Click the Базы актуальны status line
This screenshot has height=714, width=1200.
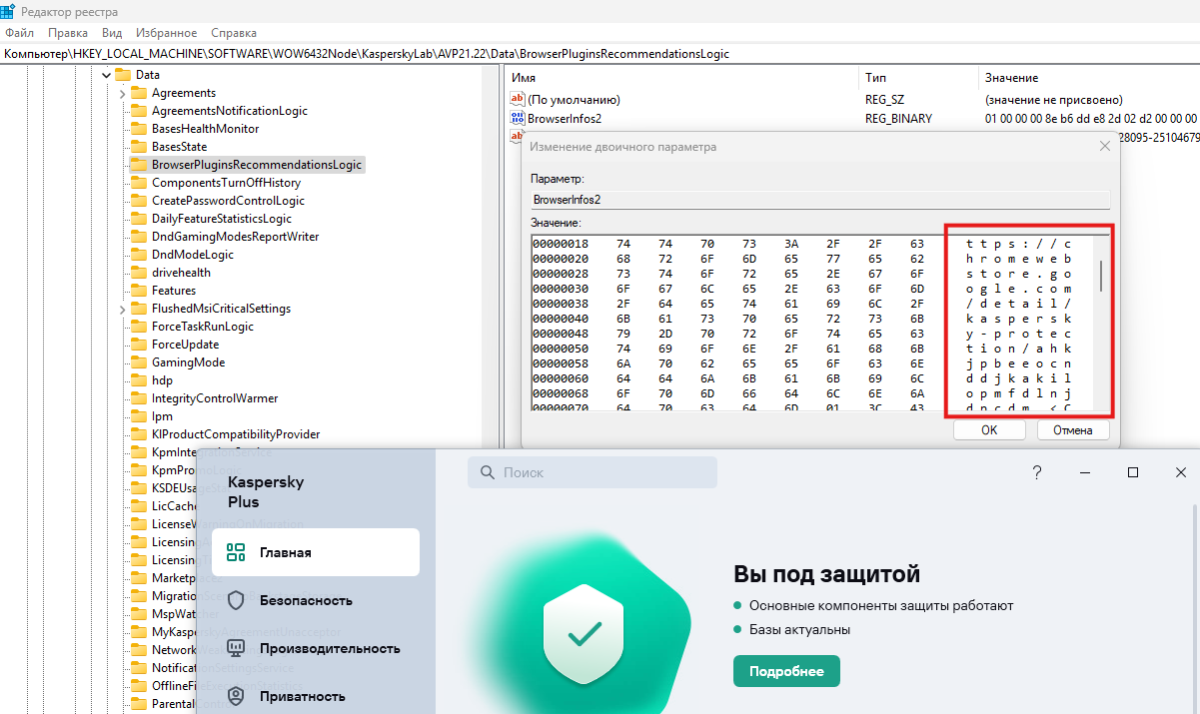tap(799, 630)
